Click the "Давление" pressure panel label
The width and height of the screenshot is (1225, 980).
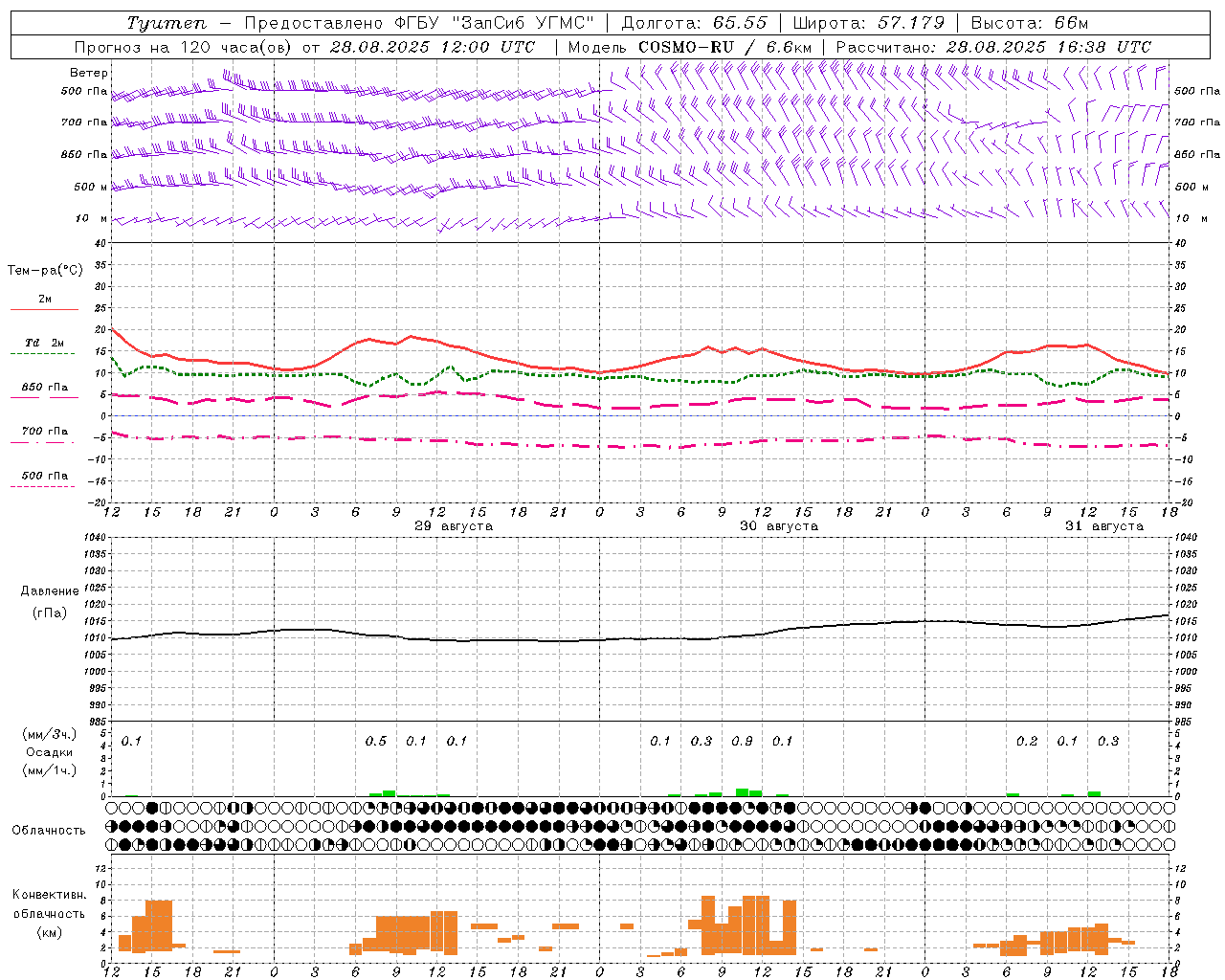pos(50,591)
